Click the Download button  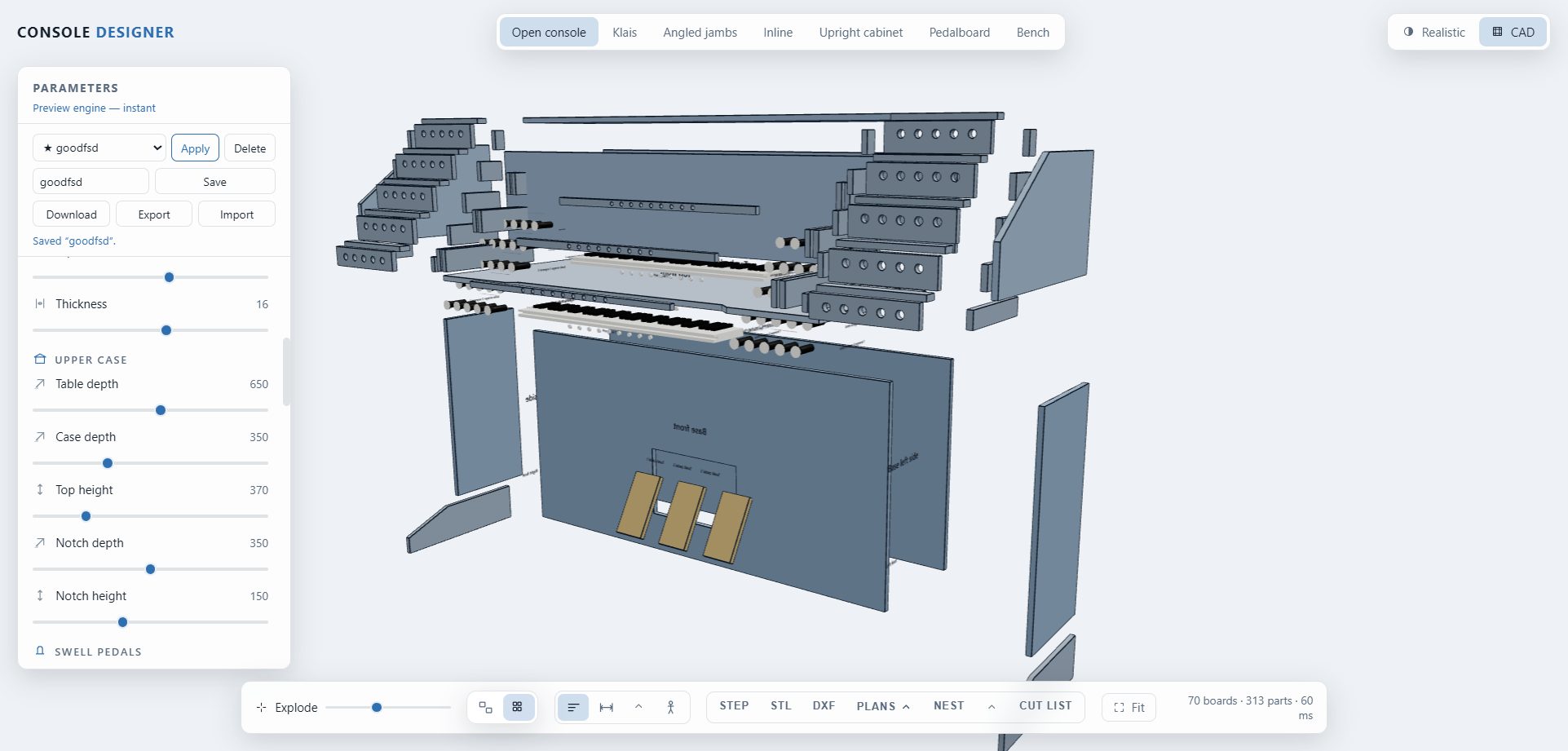pyautogui.click(x=72, y=214)
